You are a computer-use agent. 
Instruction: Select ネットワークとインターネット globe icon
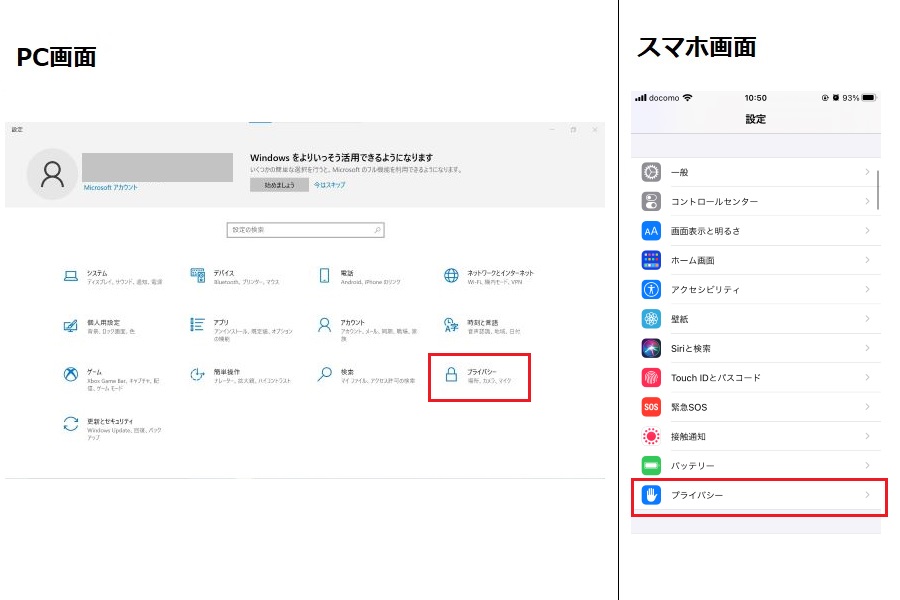pos(451,276)
